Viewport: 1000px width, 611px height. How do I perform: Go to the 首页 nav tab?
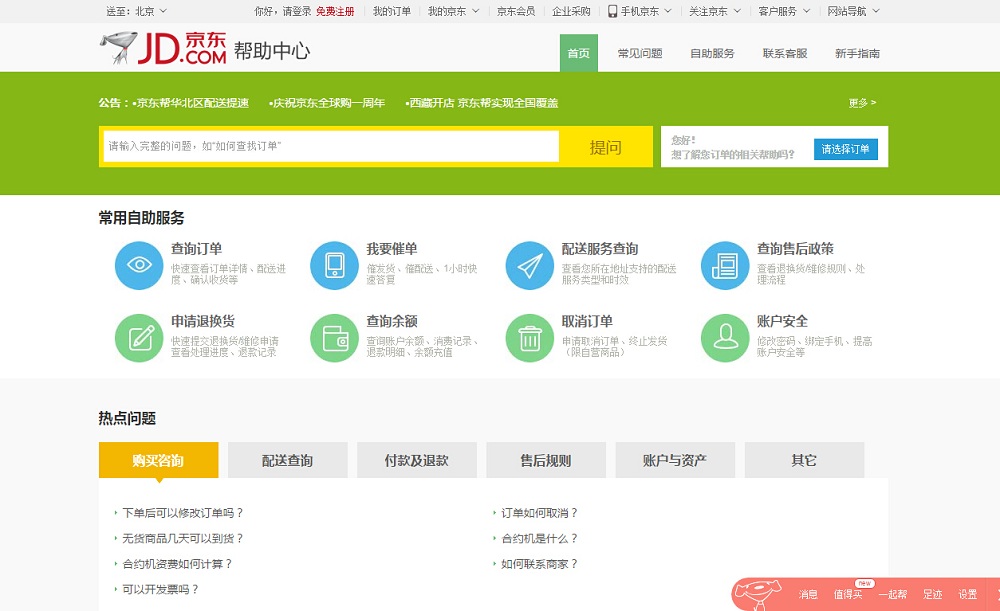pos(579,53)
